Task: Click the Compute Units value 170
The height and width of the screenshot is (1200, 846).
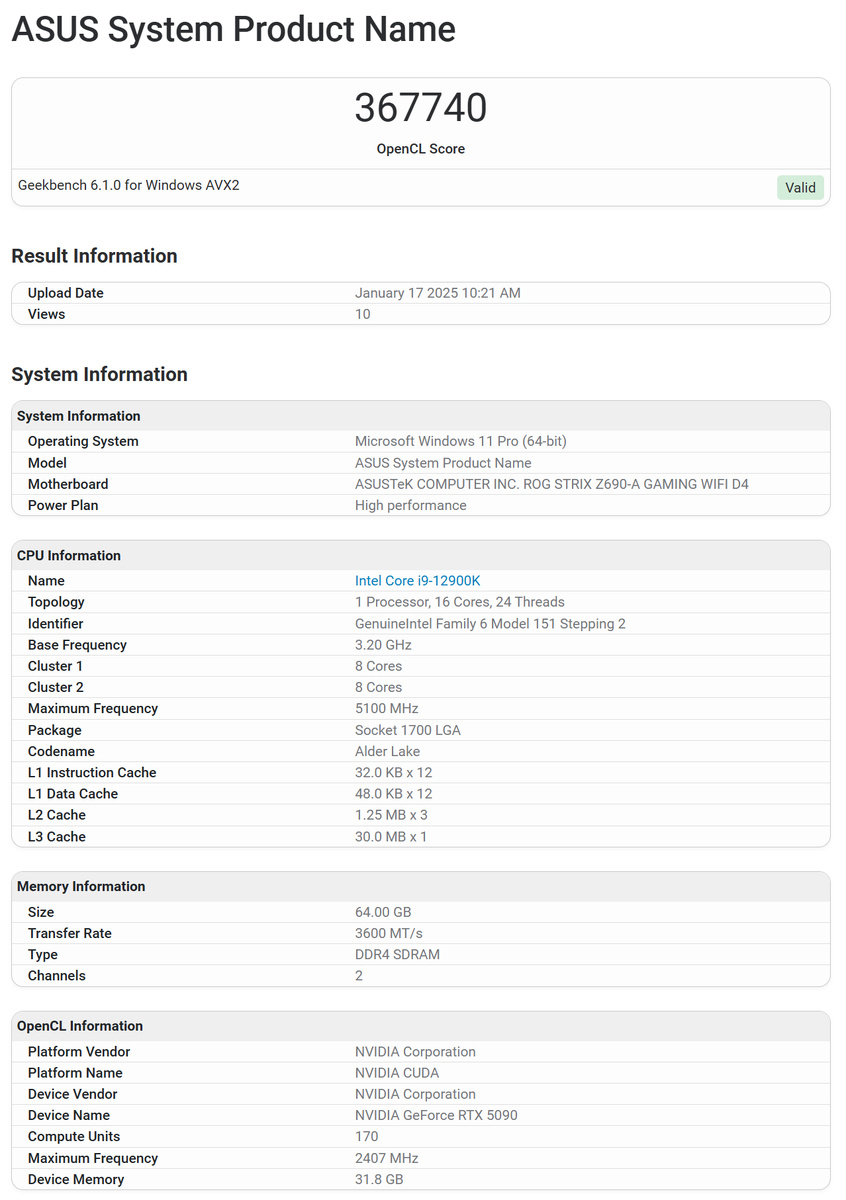Action: point(367,1136)
